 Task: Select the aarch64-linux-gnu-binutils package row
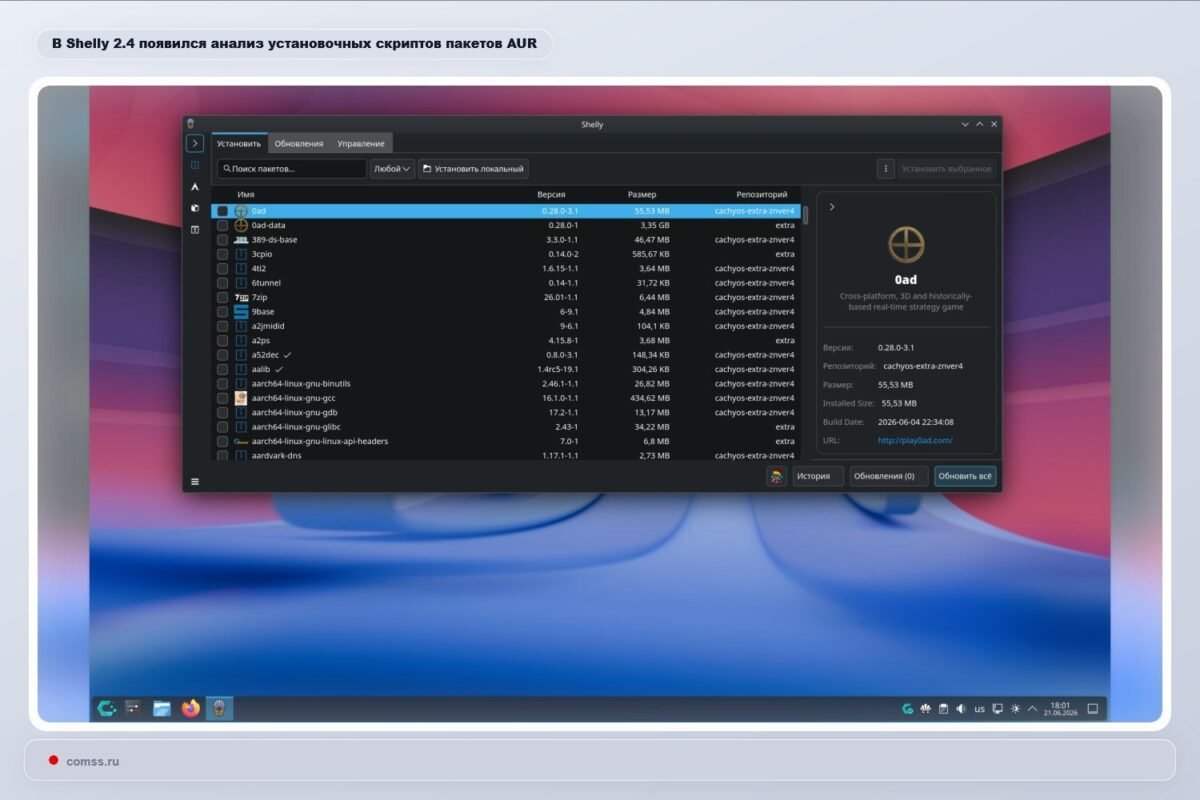pyautogui.click(x=506, y=384)
